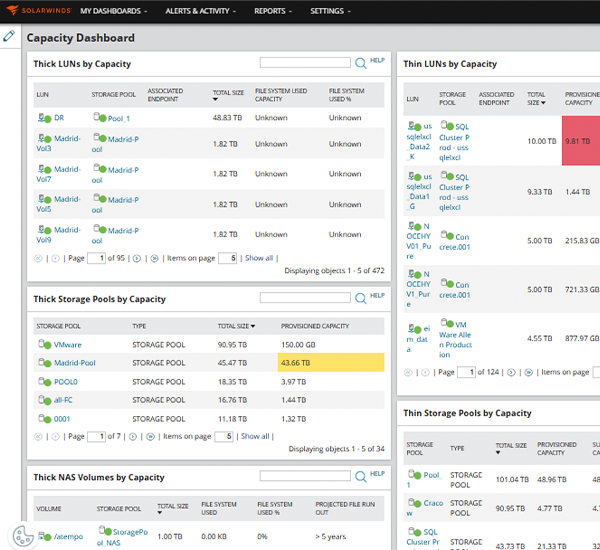Screen dimensions: 600x550
Task: Jump to last page of Thick Storage Pools
Action: 150,436
